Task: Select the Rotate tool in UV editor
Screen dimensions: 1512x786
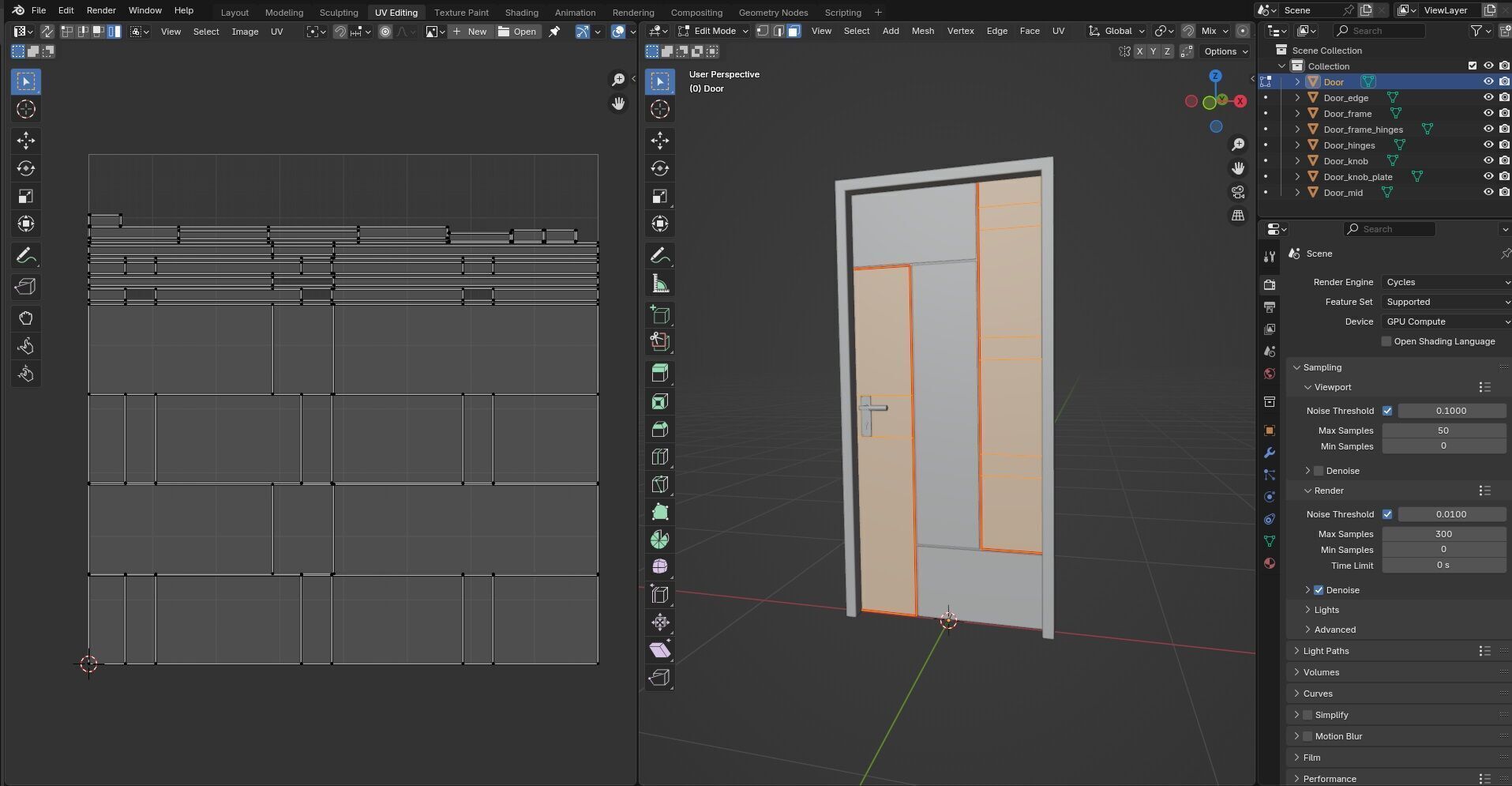Action: [x=26, y=168]
